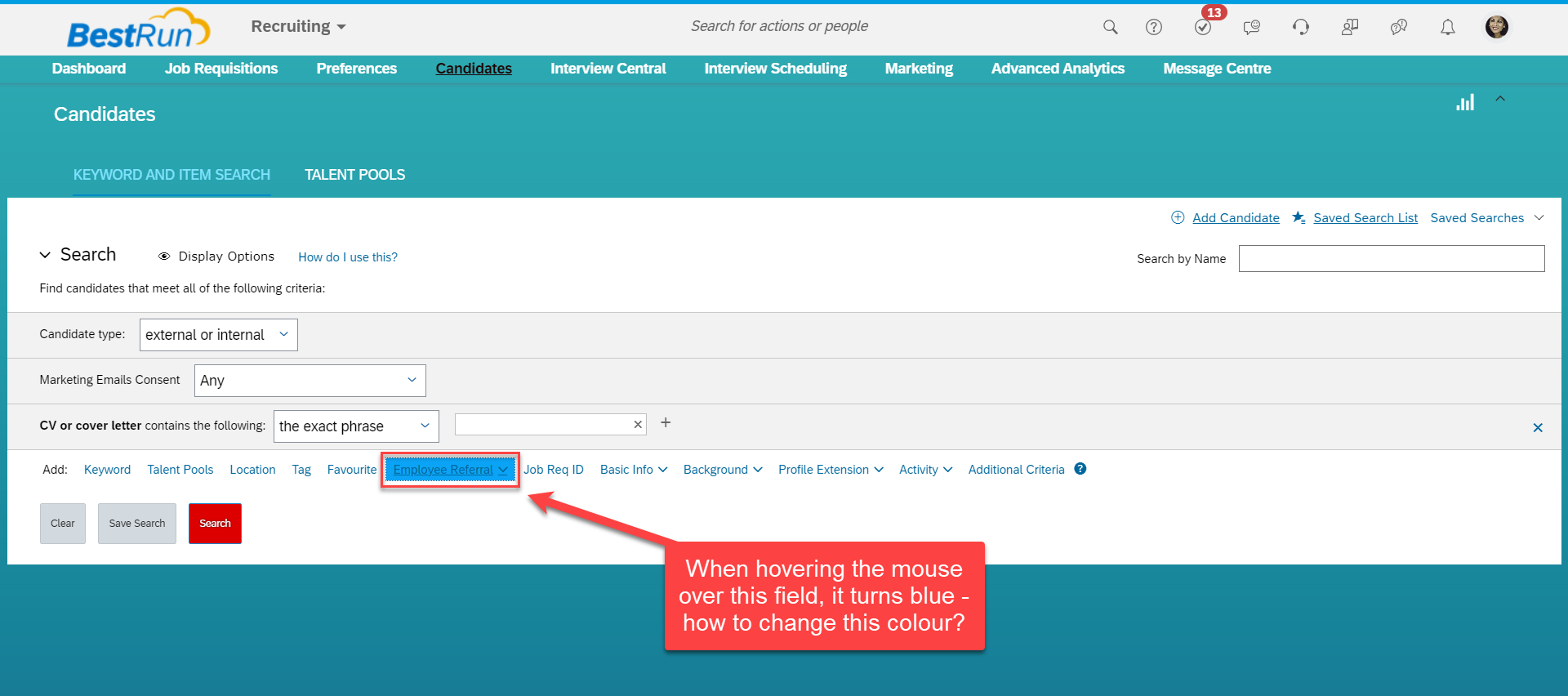Open Interview Central
Viewport: 1568px width, 696px height.
click(x=608, y=69)
